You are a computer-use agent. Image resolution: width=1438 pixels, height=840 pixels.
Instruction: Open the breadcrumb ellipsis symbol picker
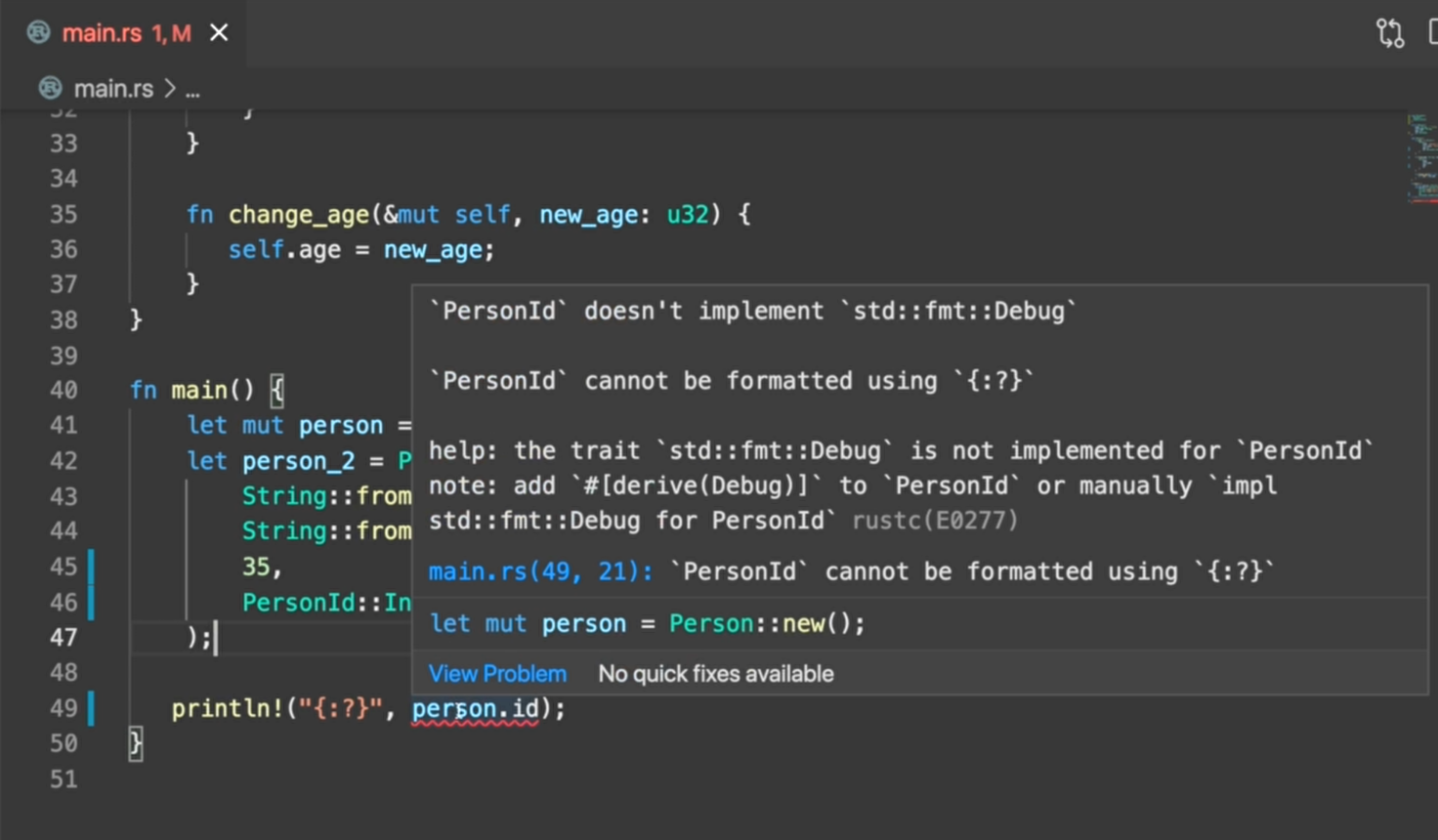pyautogui.click(x=192, y=90)
